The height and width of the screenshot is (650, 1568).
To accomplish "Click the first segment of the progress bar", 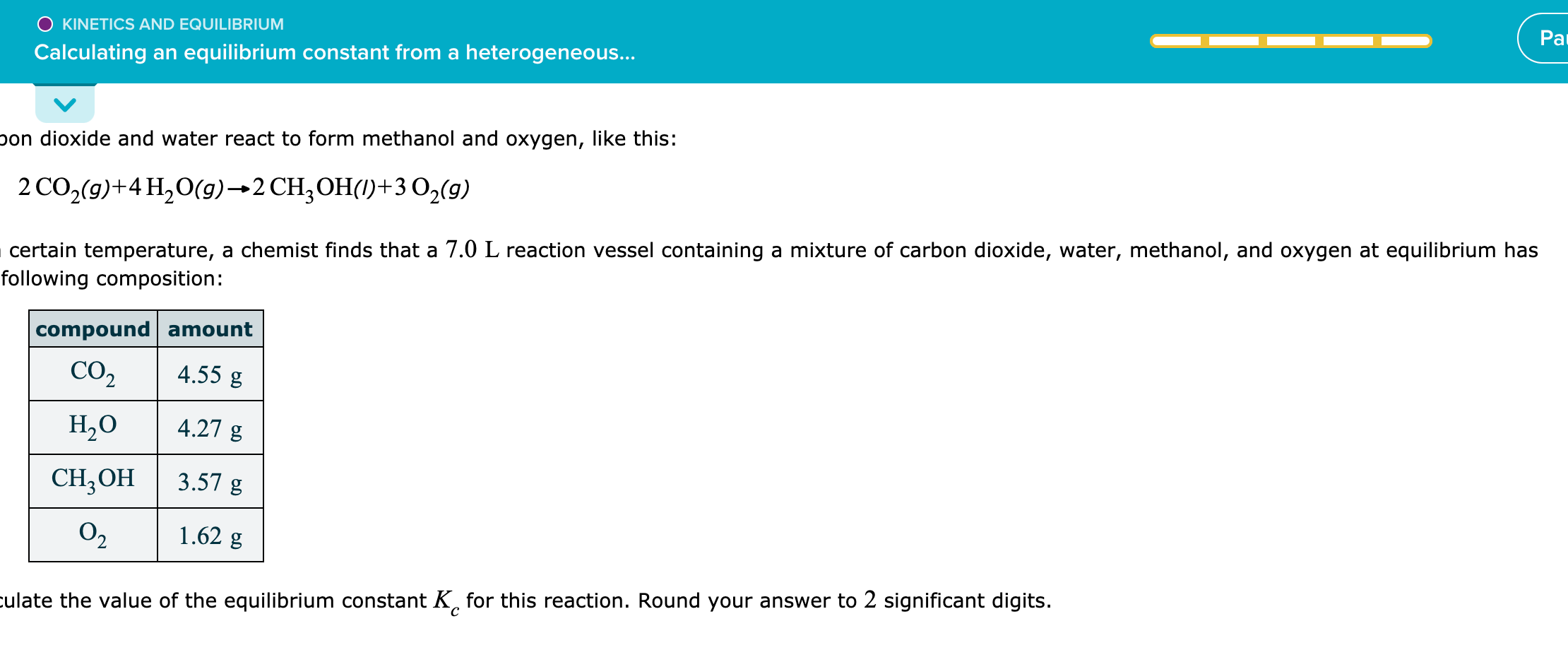I will [x=1178, y=40].
